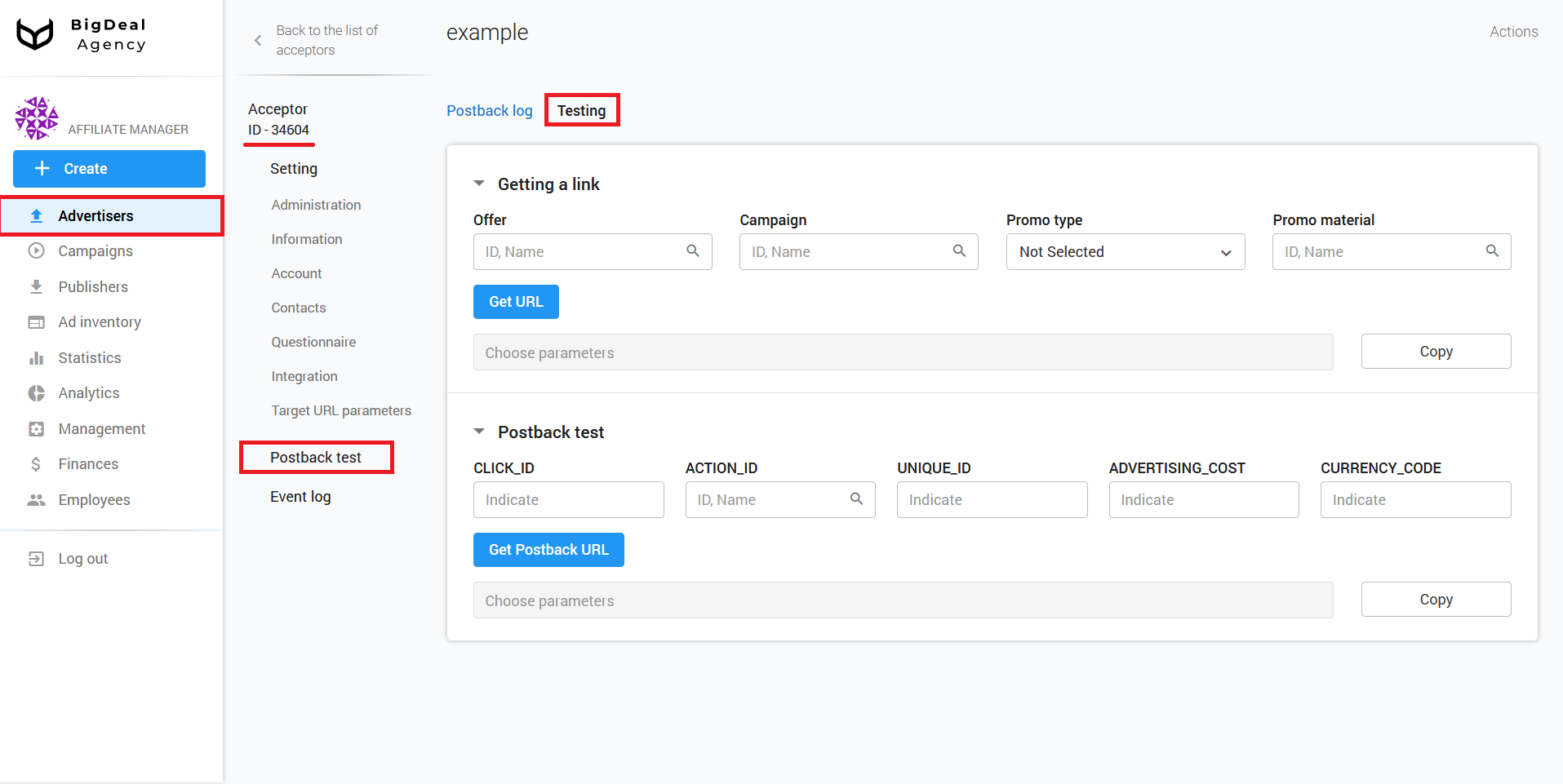The image size is (1563, 784).
Task: Click the Get URL button
Action: click(515, 301)
